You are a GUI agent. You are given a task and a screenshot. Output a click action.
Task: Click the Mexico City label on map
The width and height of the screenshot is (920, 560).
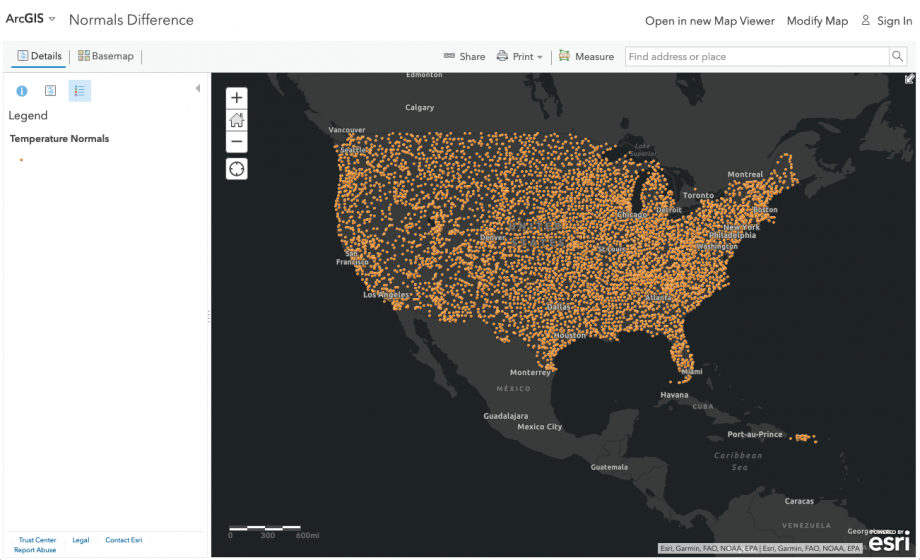pyautogui.click(x=539, y=427)
